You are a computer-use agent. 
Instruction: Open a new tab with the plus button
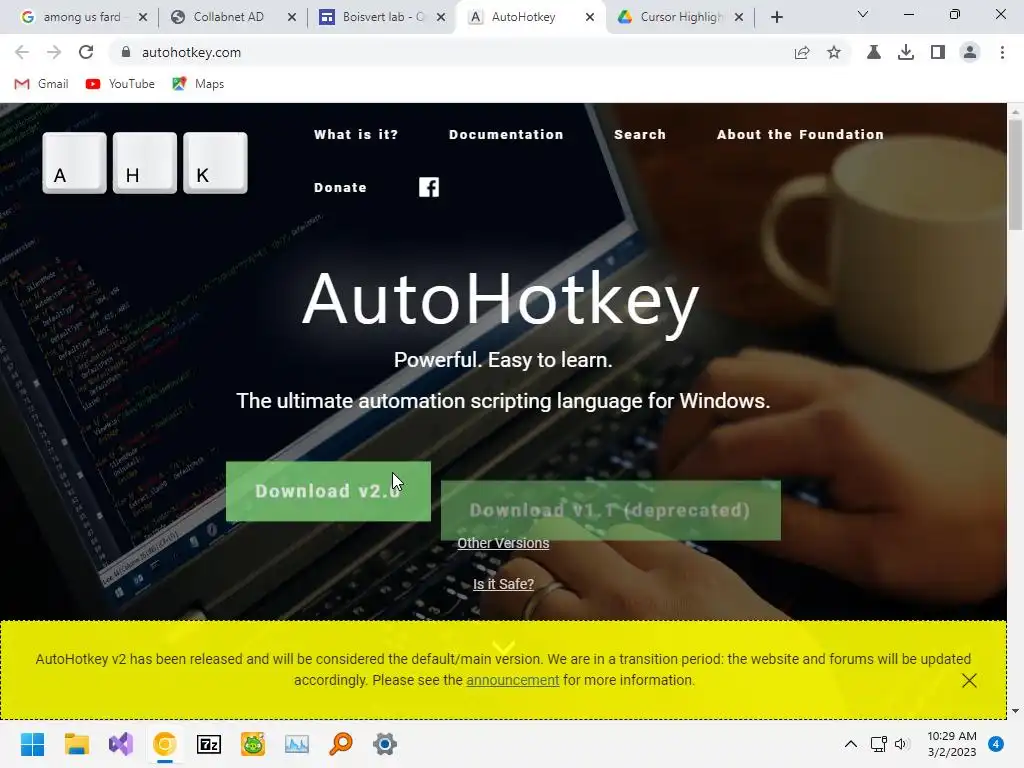(776, 17)
